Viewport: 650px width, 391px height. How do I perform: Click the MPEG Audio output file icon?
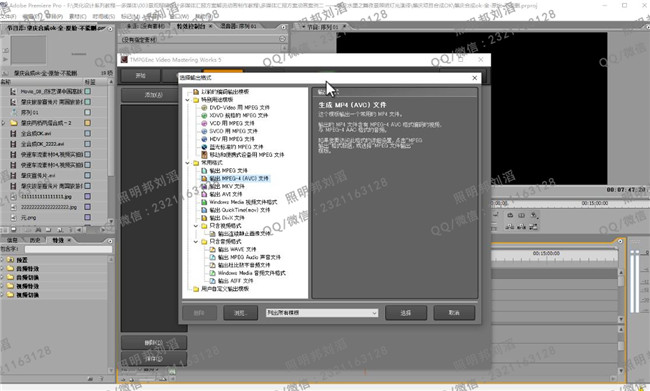coord(212,257)
